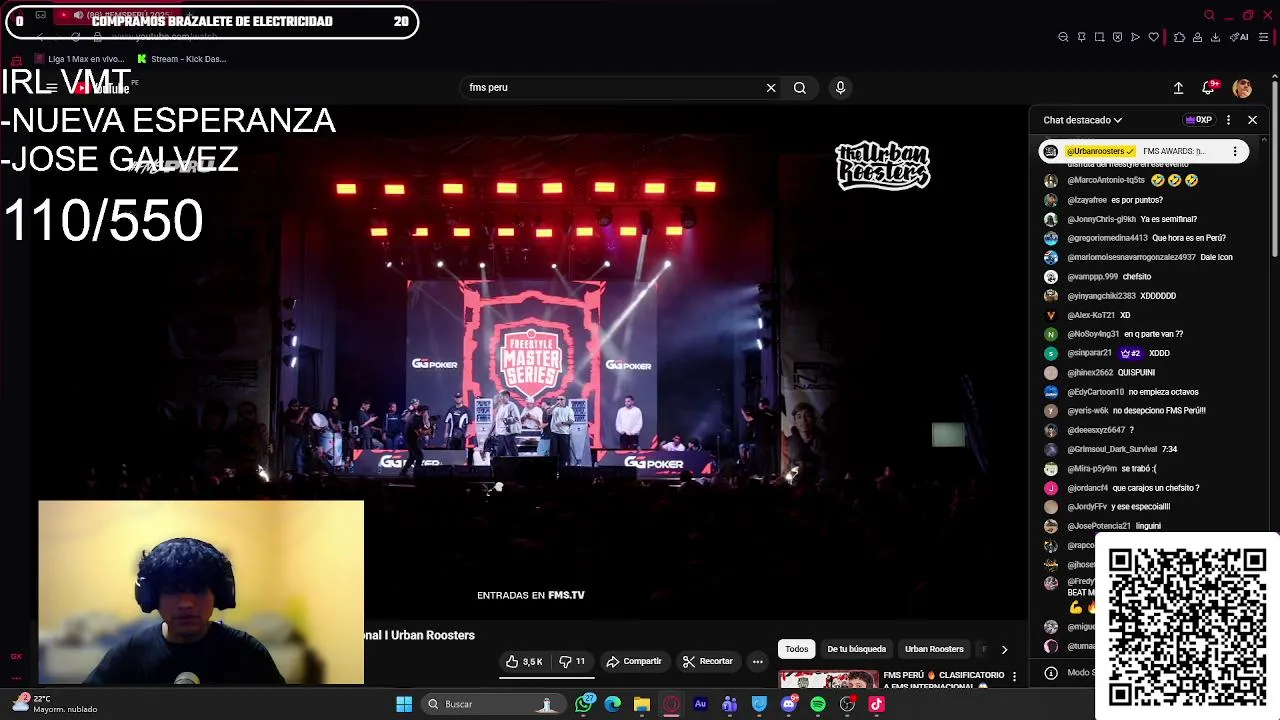This screenshot has height=720, width=1280.
Task: Show more filter chips with arrow
Action: [x=1004, y=649]
